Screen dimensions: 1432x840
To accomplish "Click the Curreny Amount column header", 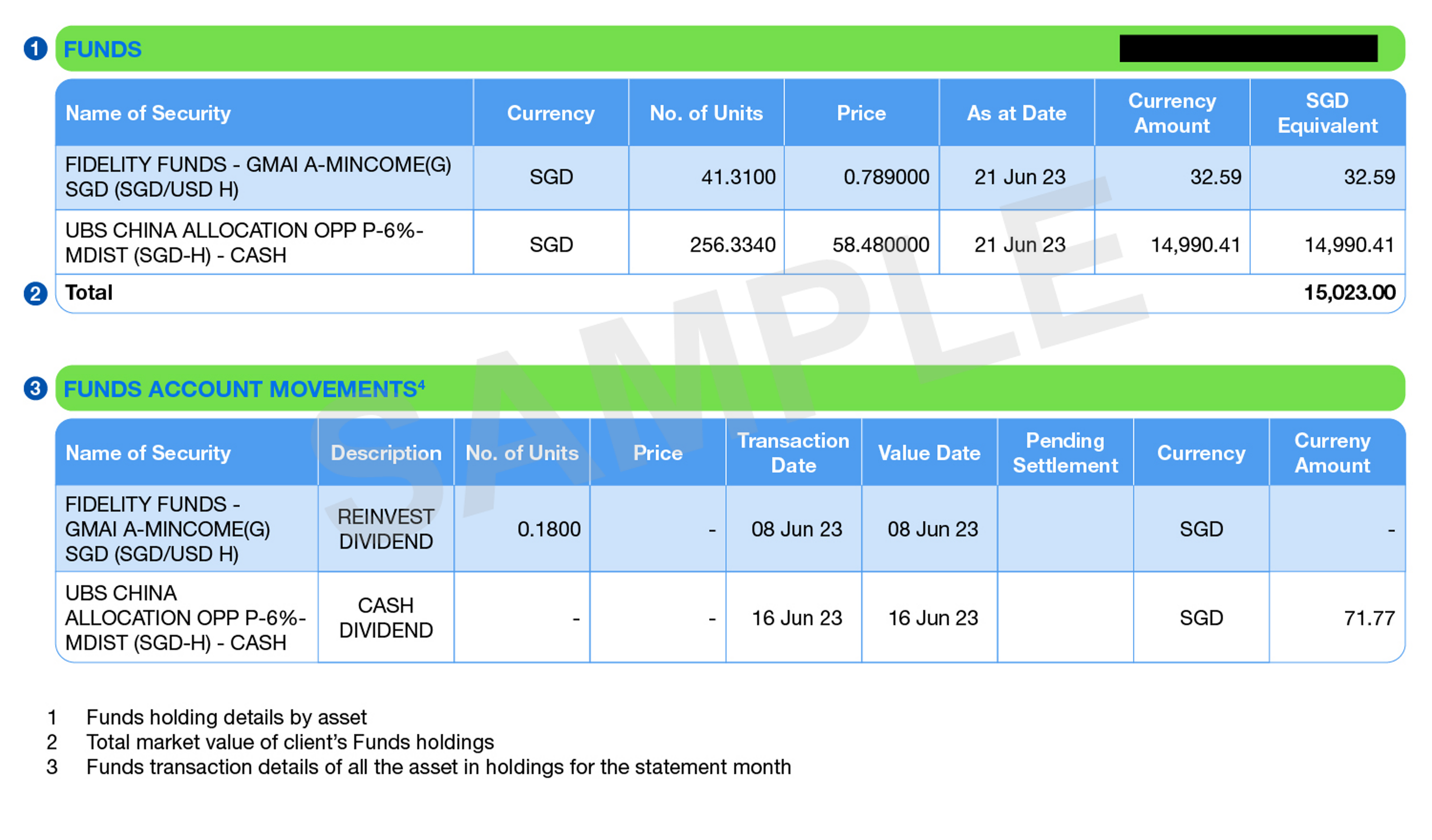I will tap(1333, 453).
